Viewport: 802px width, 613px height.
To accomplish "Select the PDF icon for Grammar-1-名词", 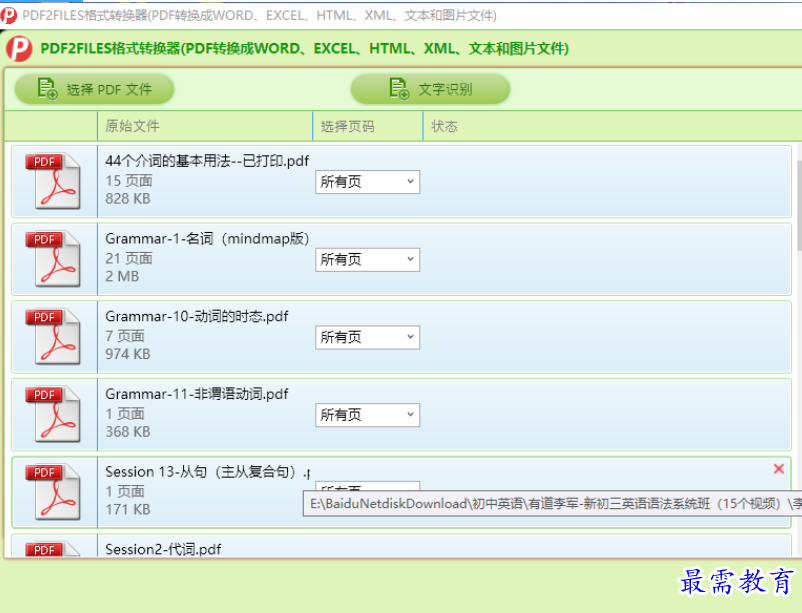I will coord(53,259).
